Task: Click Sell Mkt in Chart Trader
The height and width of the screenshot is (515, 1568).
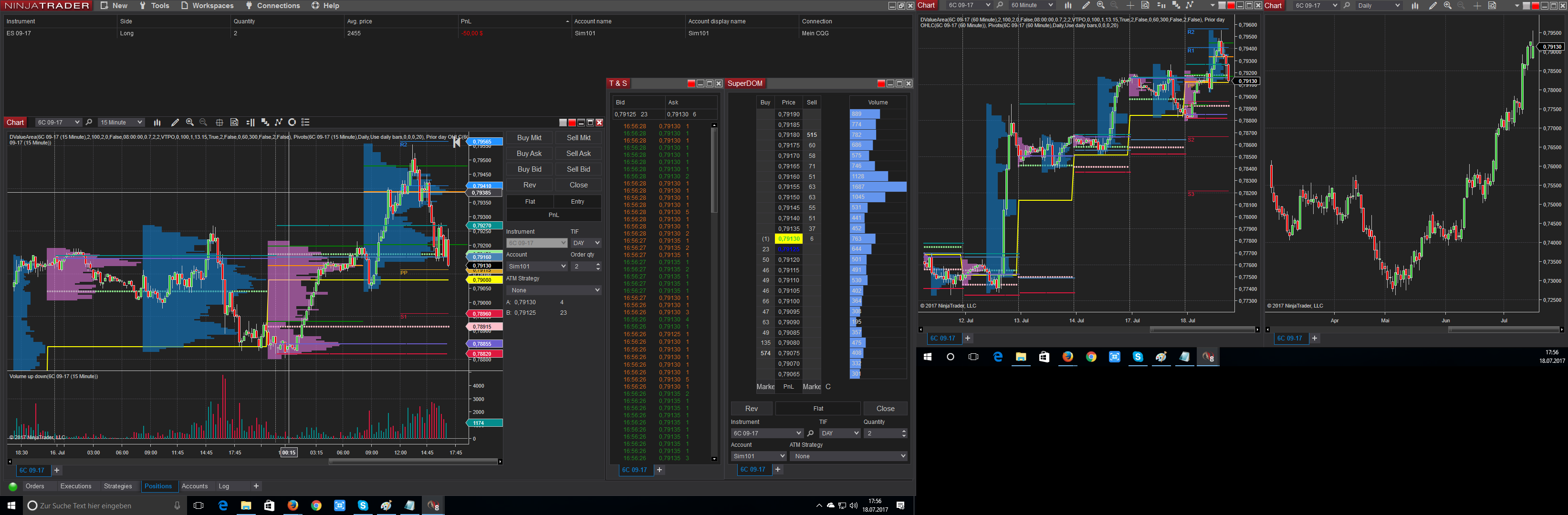Action: coord(578,138)
